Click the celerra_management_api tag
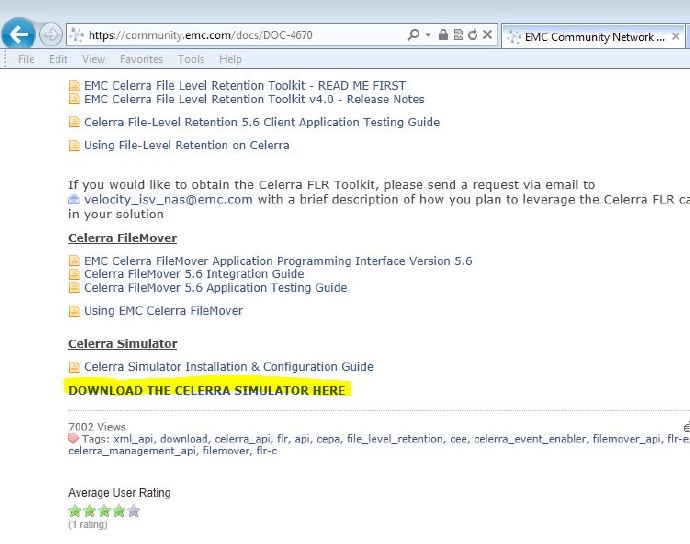690x544 pixels. coord(132,451)
